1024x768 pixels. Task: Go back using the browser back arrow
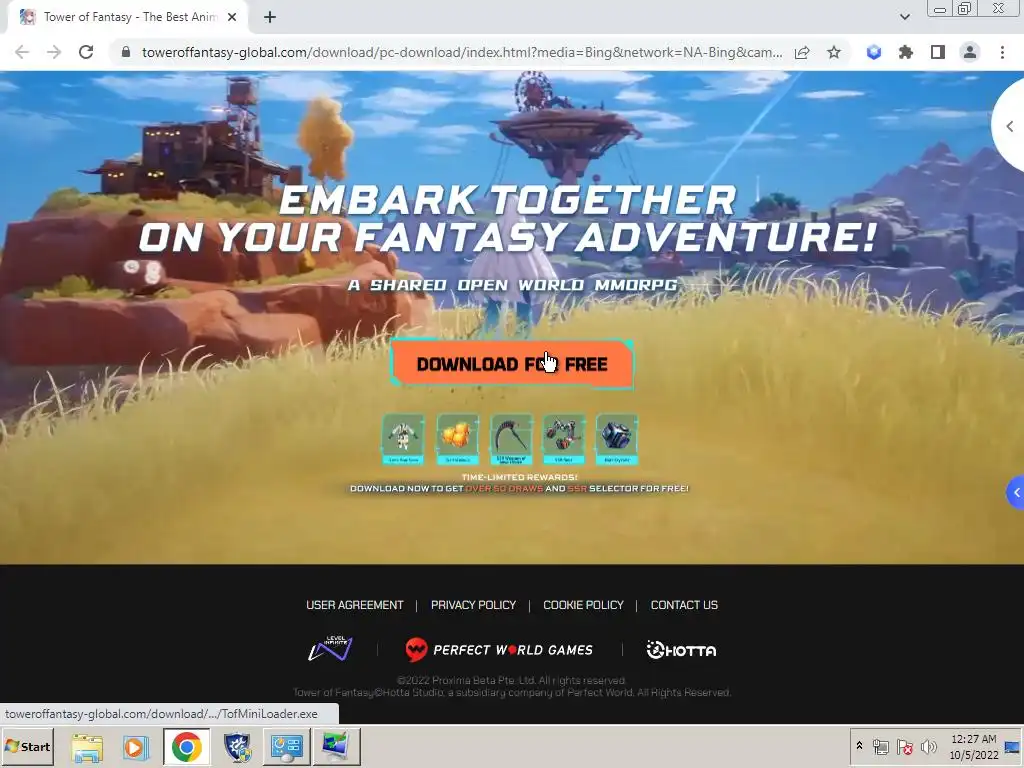pos(22,52)
